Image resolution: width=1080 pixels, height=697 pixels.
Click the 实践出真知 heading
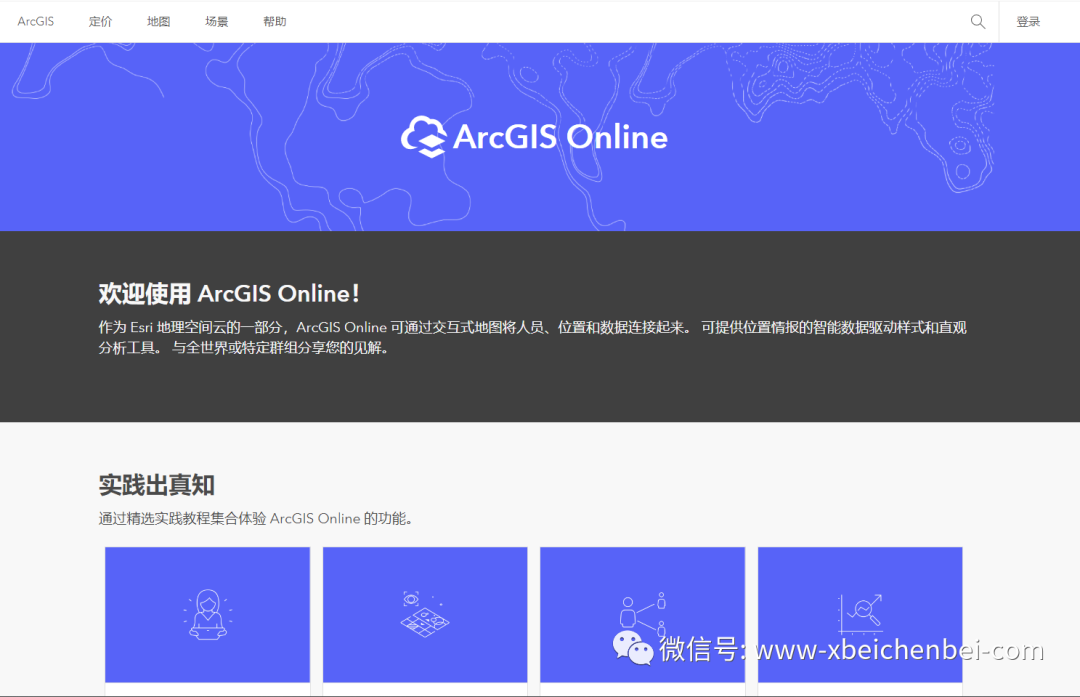156,485
